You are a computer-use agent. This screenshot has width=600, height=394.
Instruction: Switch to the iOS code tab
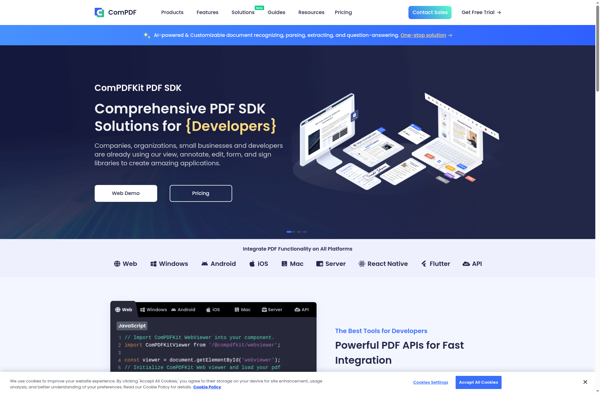pos(213,310)
